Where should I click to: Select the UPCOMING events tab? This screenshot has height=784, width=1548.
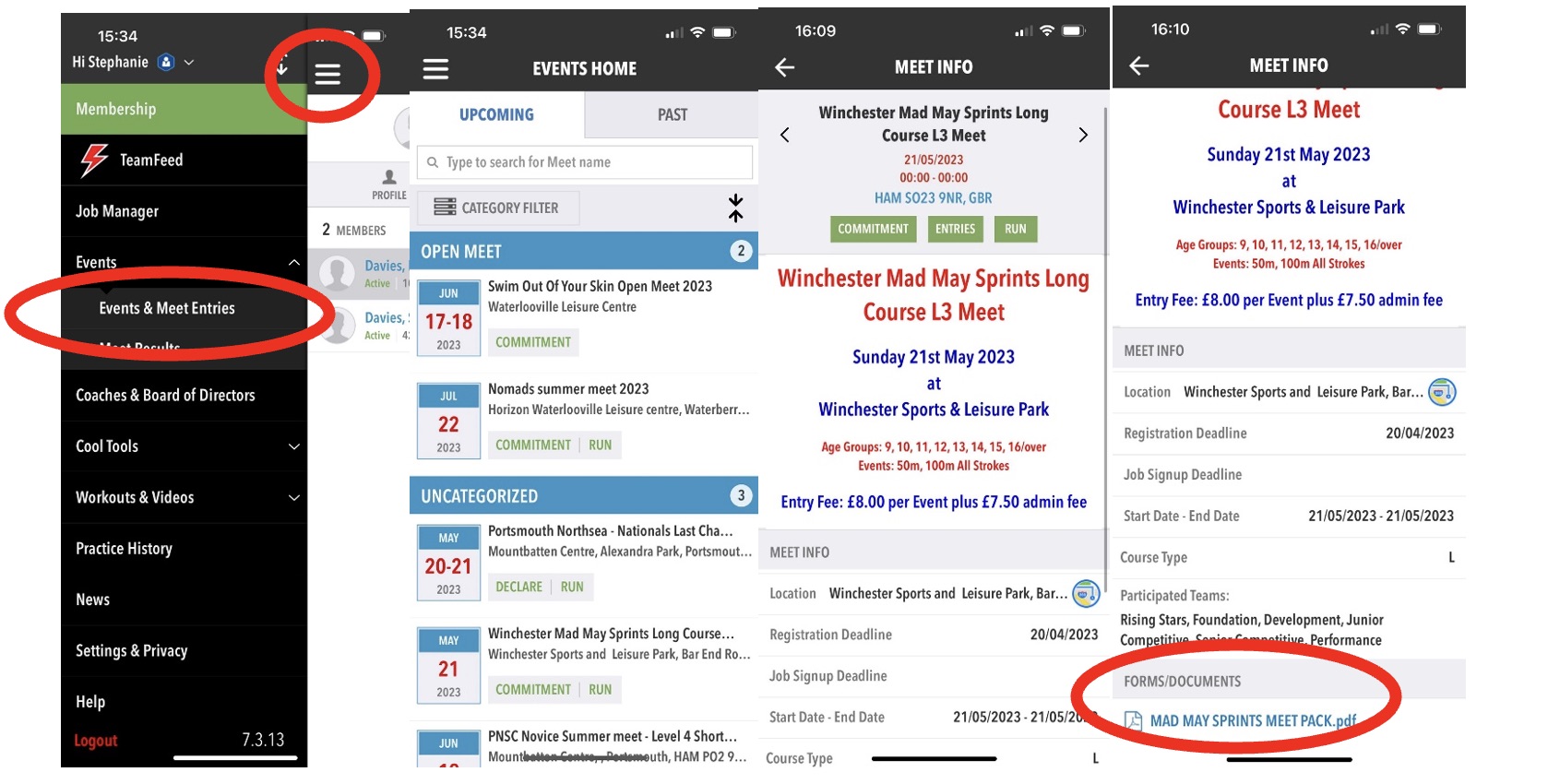click(x=496, y=114)
